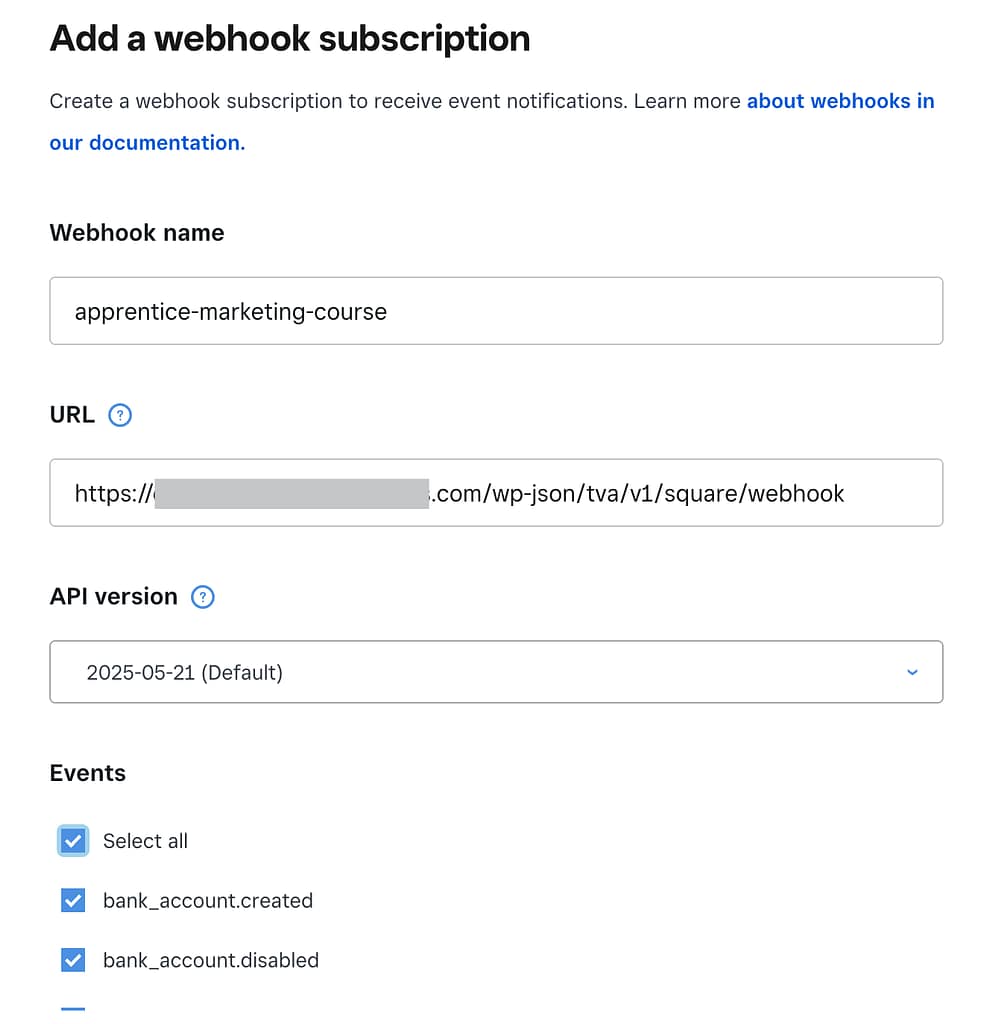
Task: Open the API version help tooltip icon
Action: tap(203, 597)
